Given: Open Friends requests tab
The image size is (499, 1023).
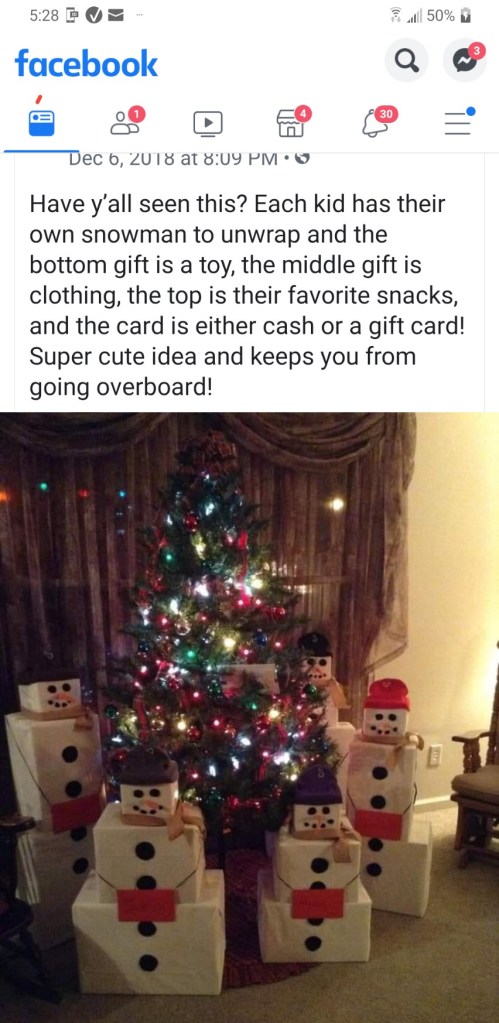Looking at the screenshot, I should [124, 121].
